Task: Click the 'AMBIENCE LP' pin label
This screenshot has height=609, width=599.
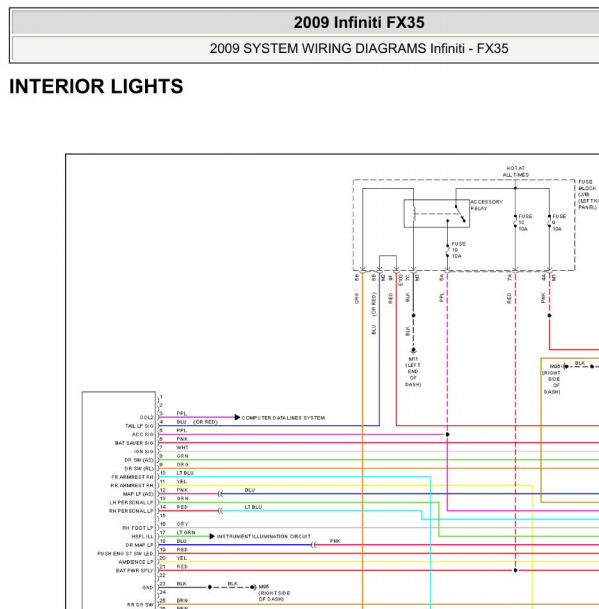Action: pyautogui.click(x=136, y=562)
